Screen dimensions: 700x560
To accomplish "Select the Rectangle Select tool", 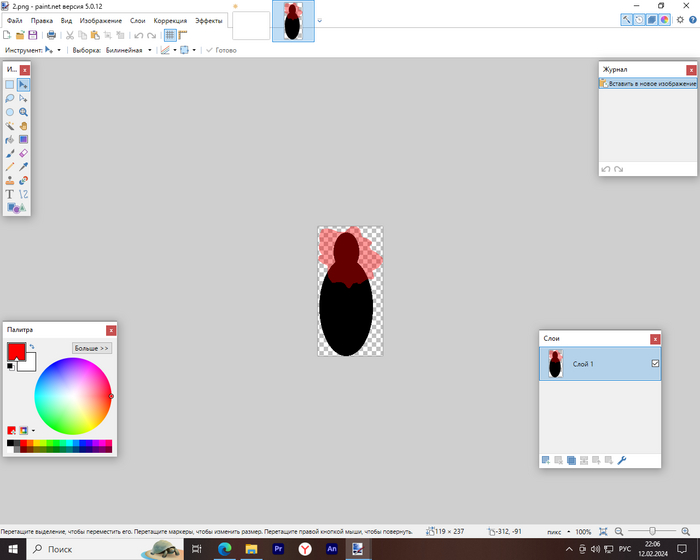I will pos(10,85).
